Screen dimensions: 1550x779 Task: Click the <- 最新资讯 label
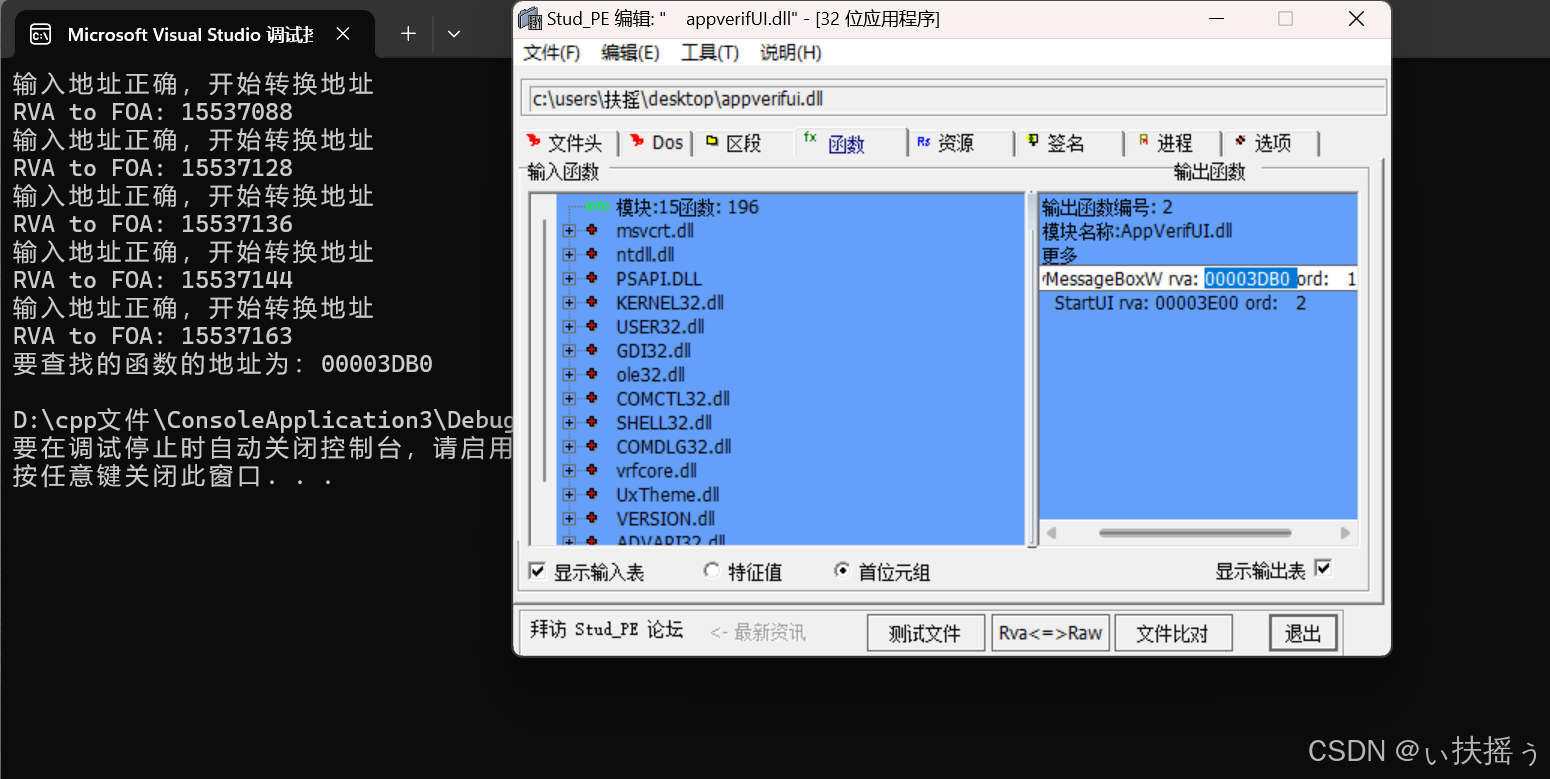pos(757,632)
